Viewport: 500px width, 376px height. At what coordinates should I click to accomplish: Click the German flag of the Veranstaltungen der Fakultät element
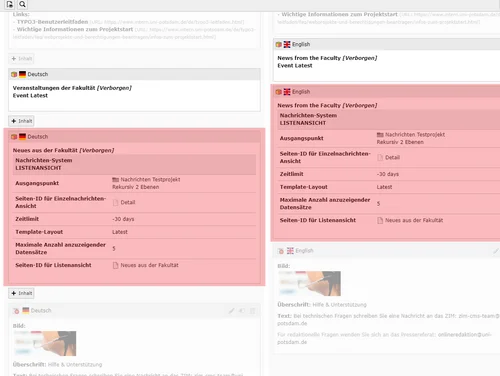click(22, 74)
